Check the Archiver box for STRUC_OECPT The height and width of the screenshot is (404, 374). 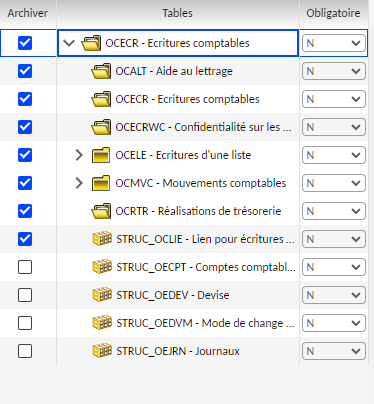click(x=25, y=267)
